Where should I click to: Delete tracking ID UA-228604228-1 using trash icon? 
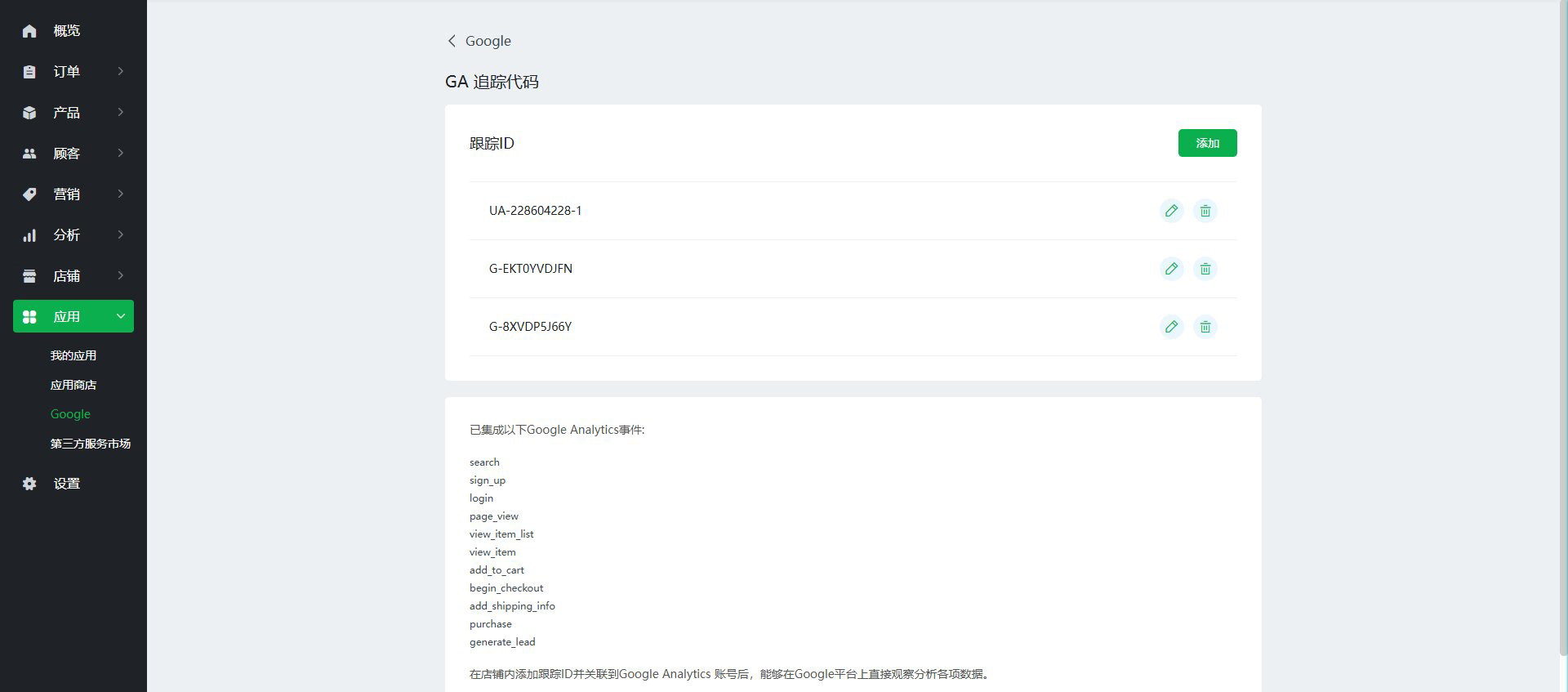1205,211
